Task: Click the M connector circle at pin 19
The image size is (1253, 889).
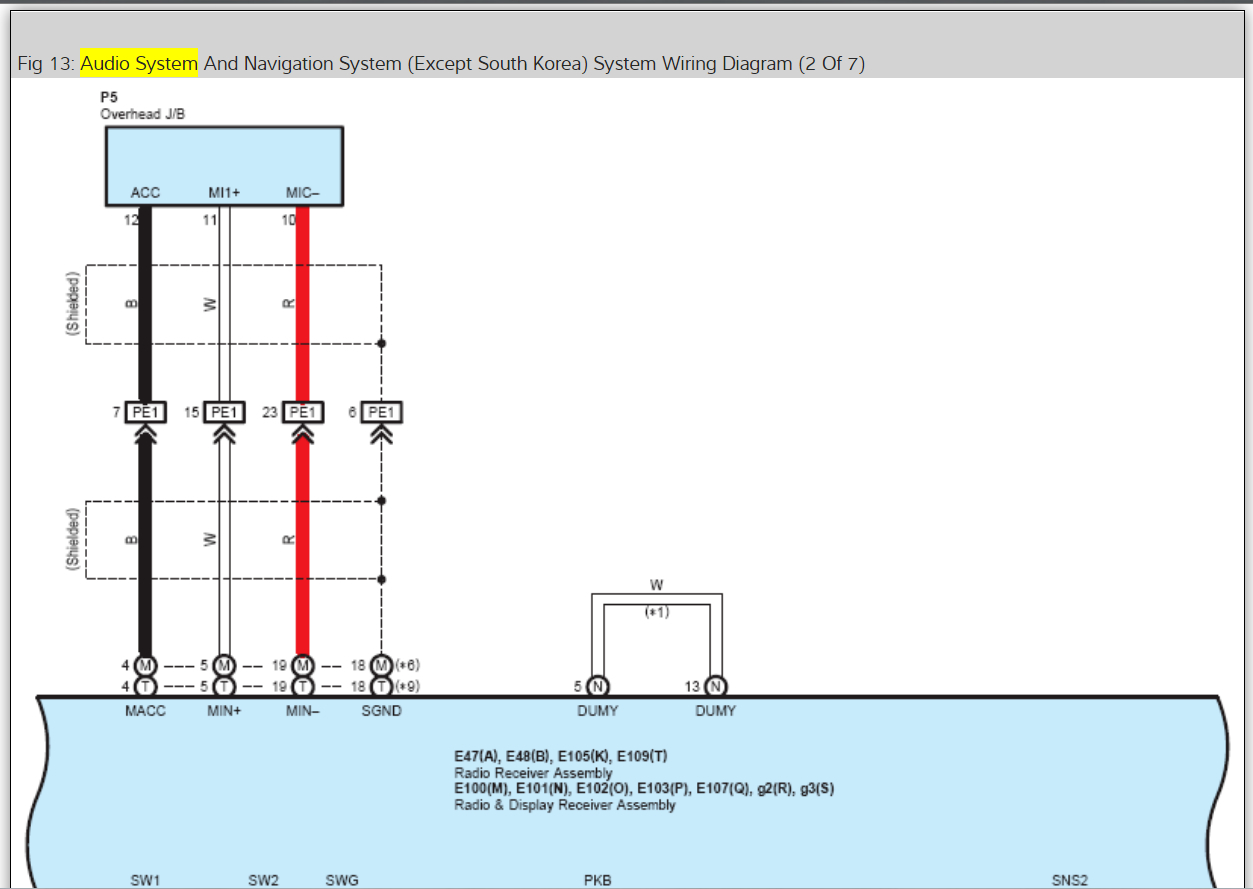Action: [x=302, y=665]
